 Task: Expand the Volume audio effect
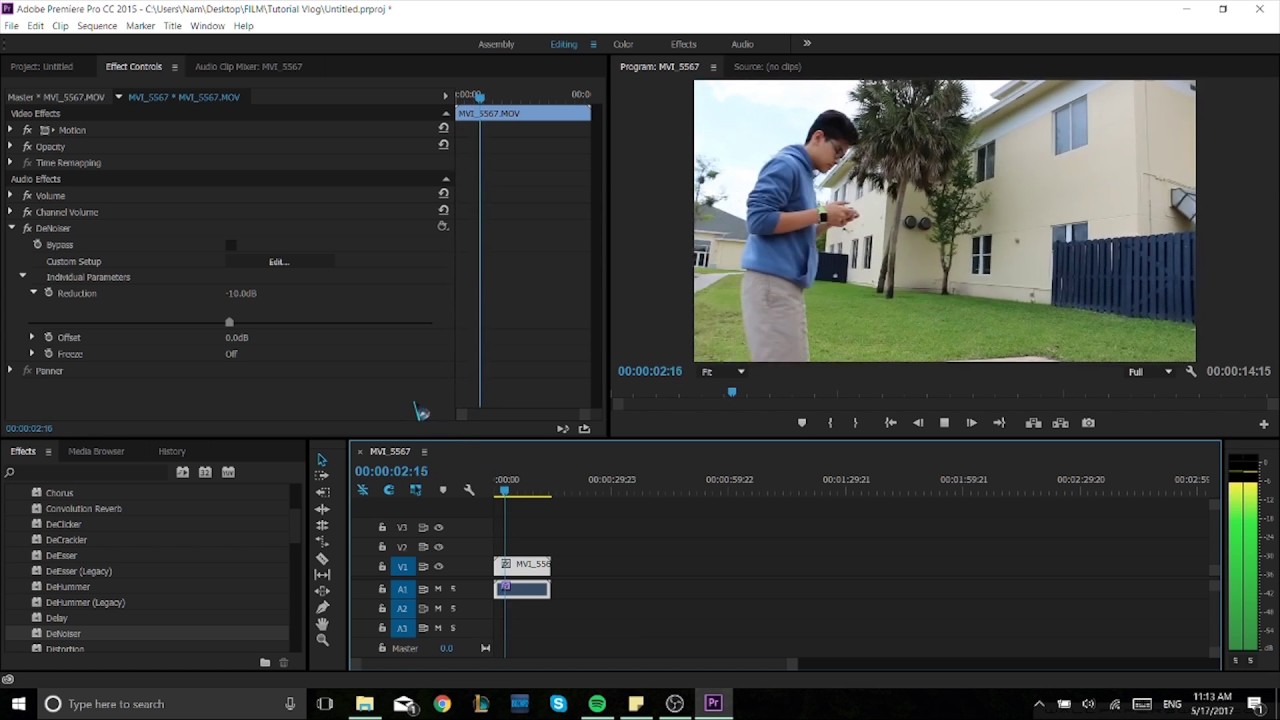pyautogui.click(x=10, y=196)
